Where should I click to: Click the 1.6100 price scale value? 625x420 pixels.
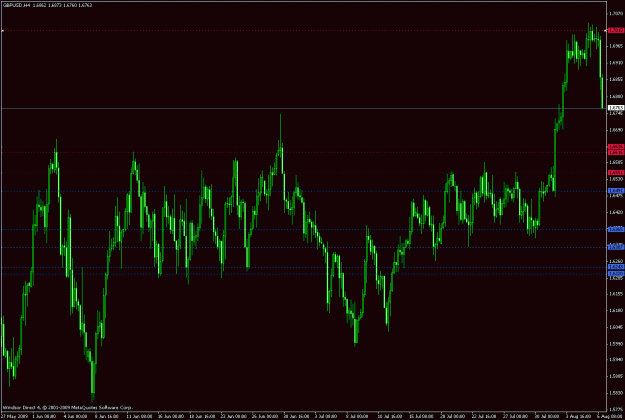click(616, 310)
